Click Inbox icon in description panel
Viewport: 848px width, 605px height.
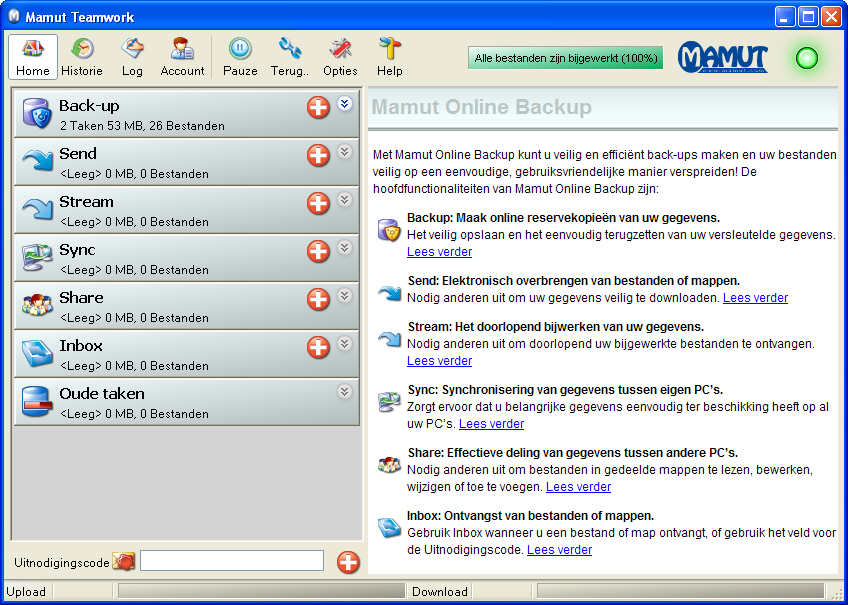point(389,528)
